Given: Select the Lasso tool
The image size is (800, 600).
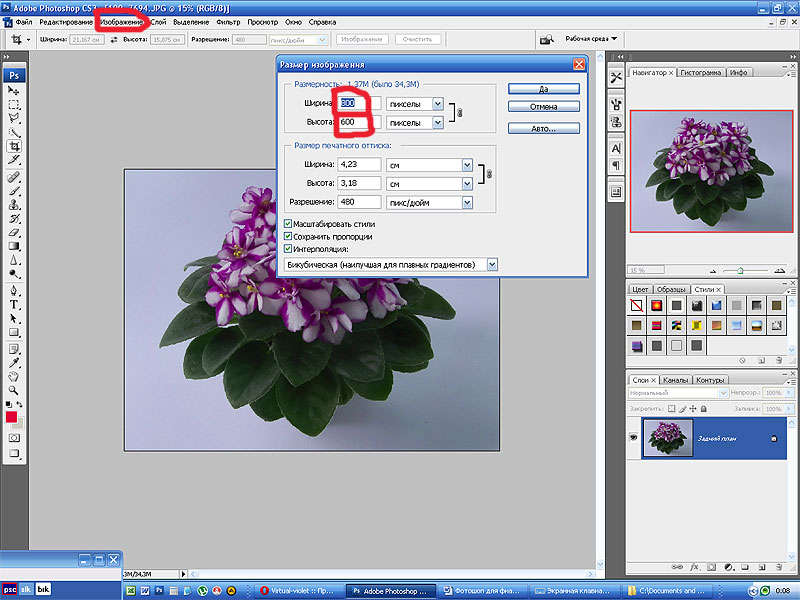Looking at the screenshot, I should pyautogui.click(x=15, y=118).
